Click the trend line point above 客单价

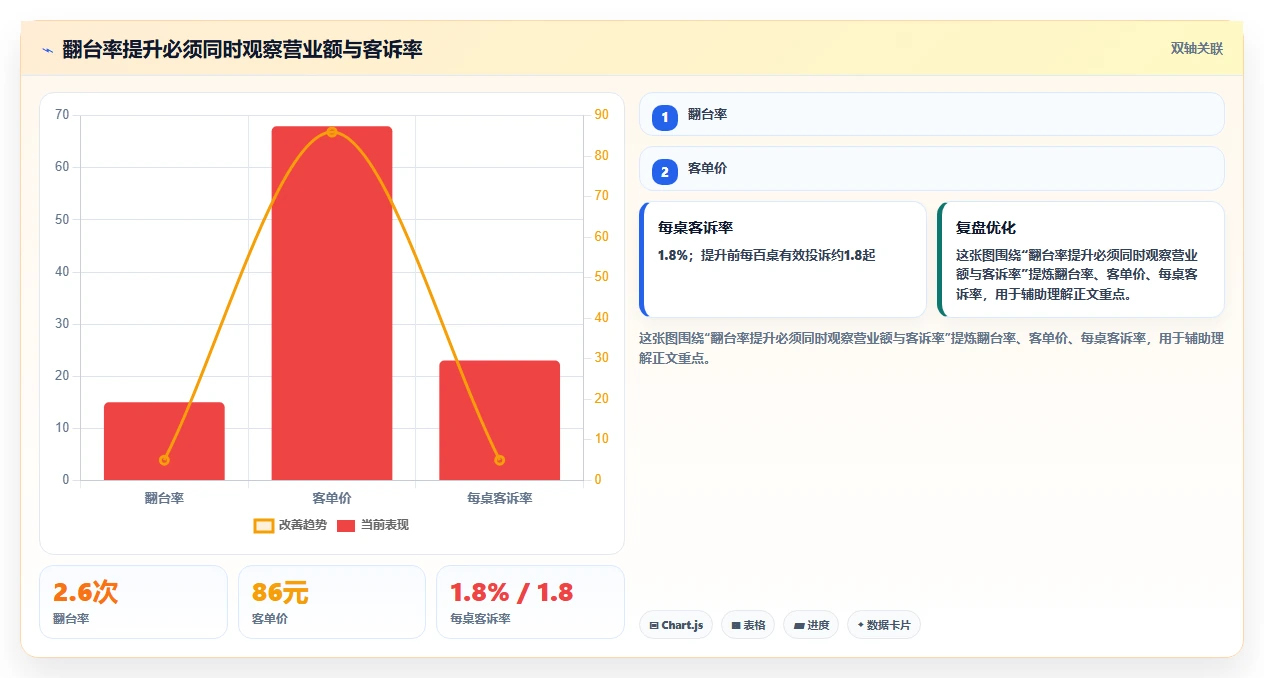pyautogui.click(x=332, y=132)
